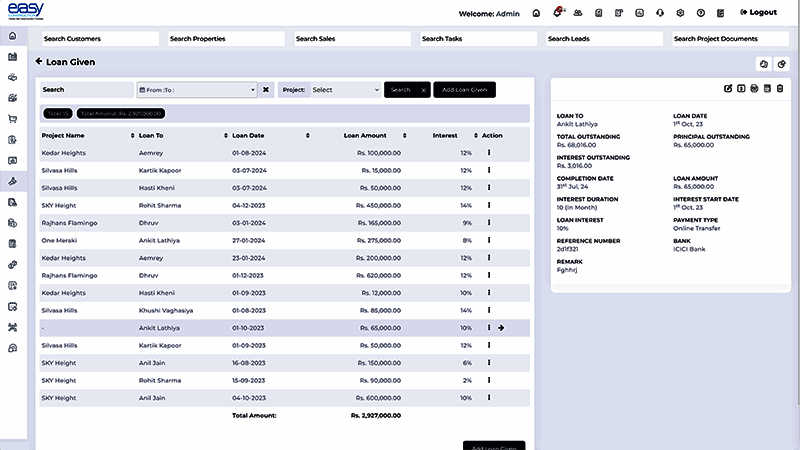Focus the Search Sales field

point(352,39)
